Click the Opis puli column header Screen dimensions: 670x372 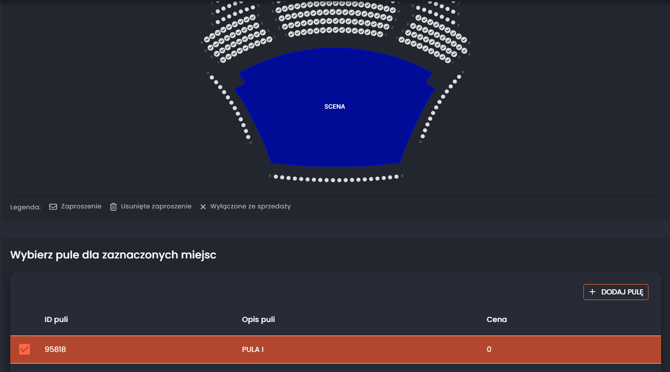coord(259,319)
